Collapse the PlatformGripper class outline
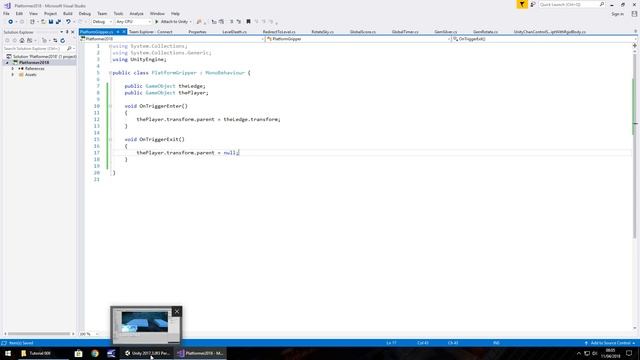The height and width of the screenshot is (360, 640). [110, 73]
